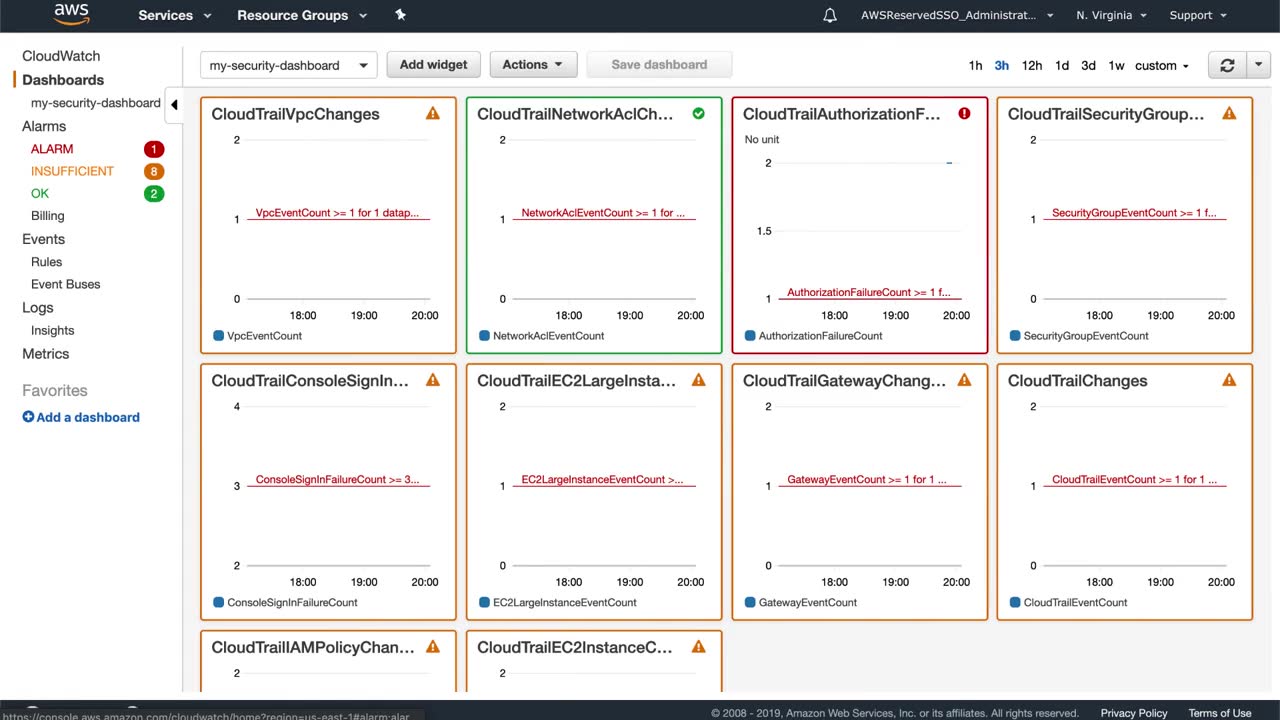Open the N. Virginia region menu
This screenshot has width=1280, height=720.
coord(1111,15)
